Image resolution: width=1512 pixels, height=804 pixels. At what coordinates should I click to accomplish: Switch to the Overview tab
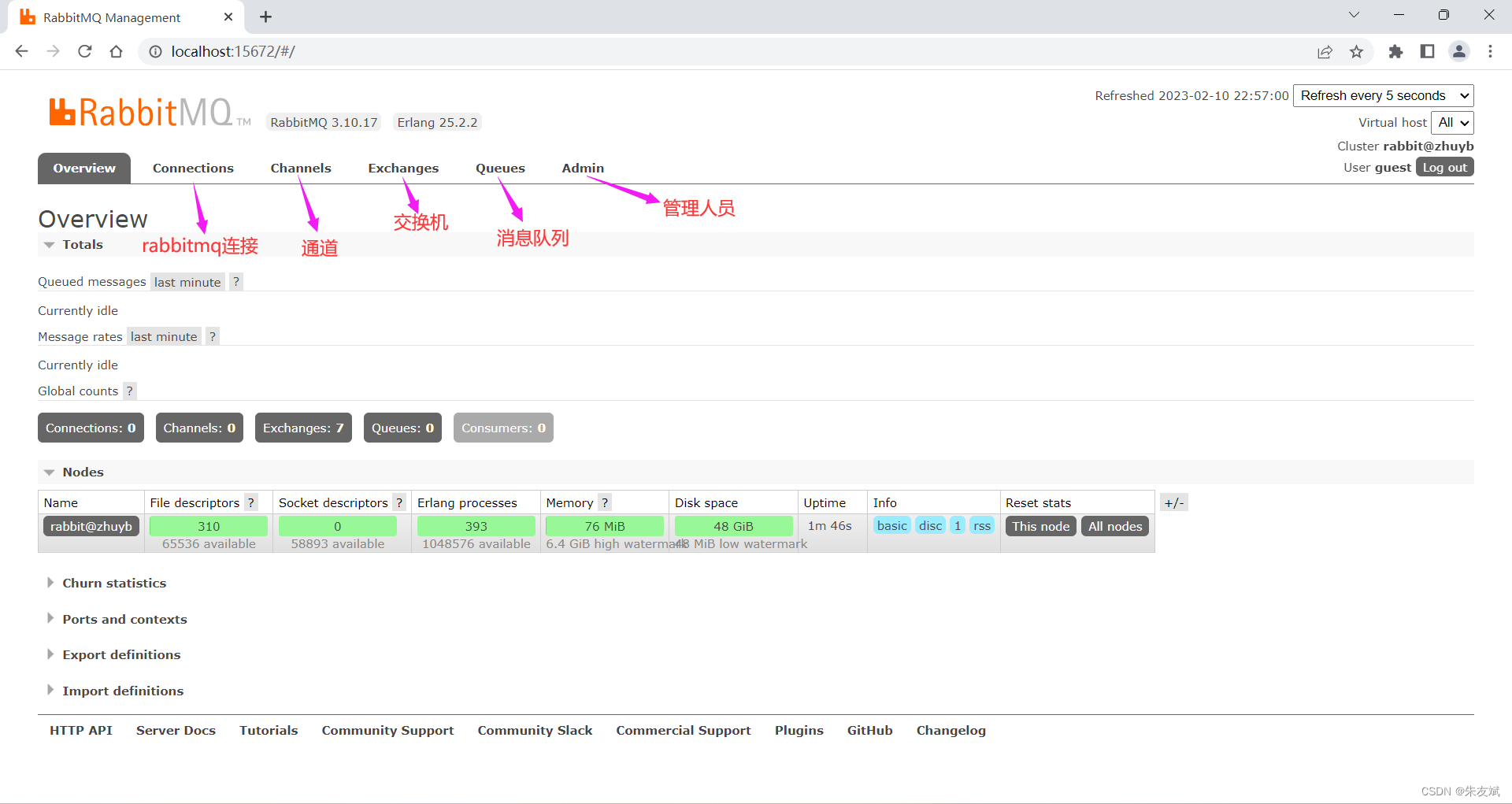coord(84,169)
